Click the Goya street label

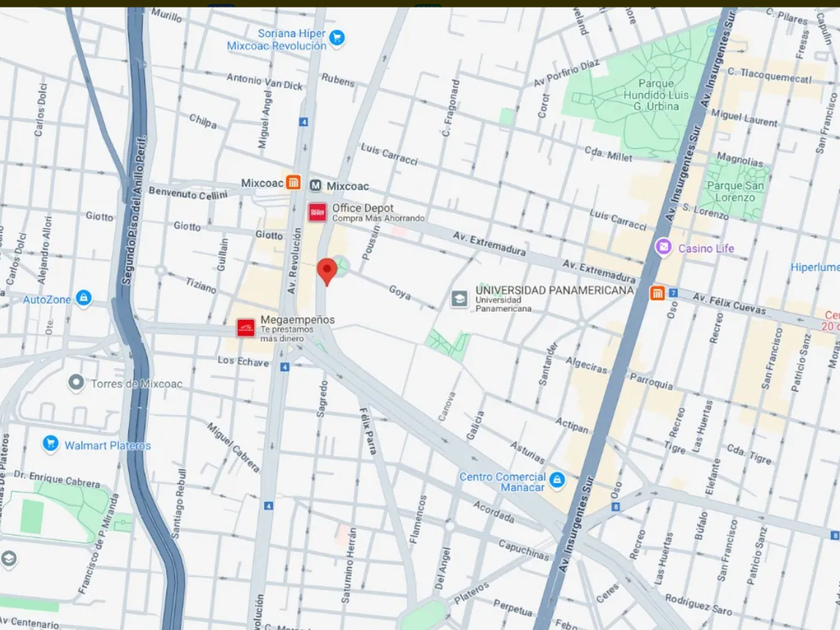(400, 292)
